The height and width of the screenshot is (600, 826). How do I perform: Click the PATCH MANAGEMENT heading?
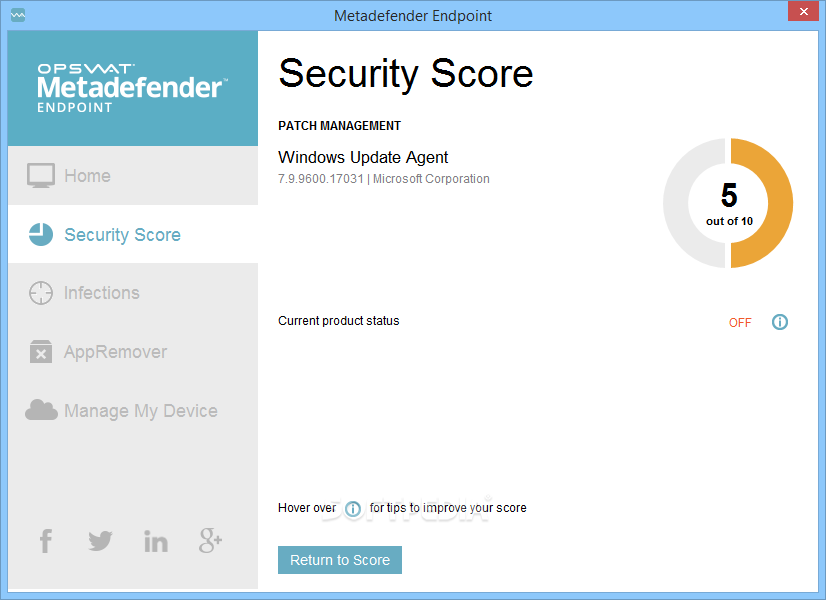pyautogui.click(x=339, y=126)
